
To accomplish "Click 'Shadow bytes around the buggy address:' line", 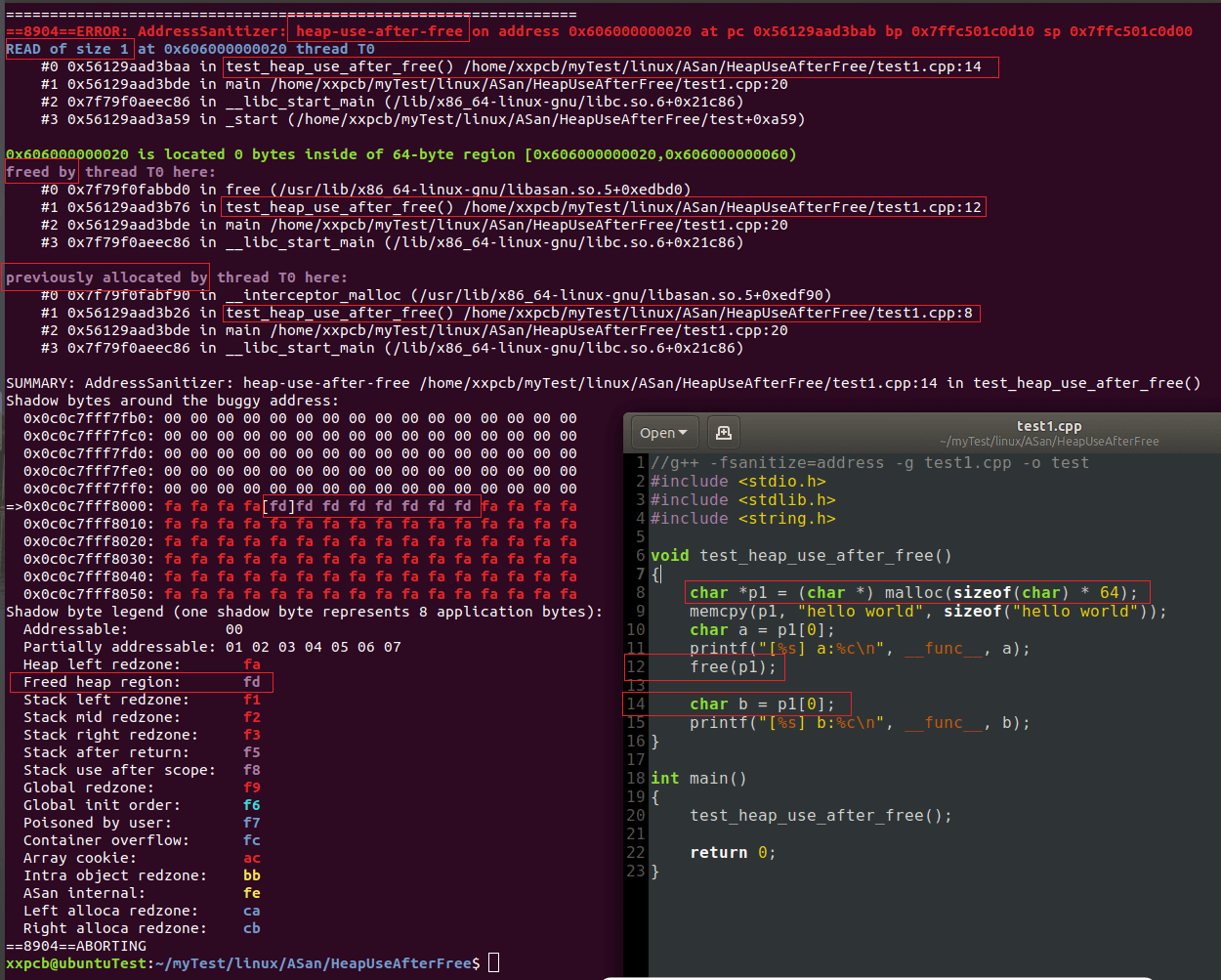I will click(173, 401).
